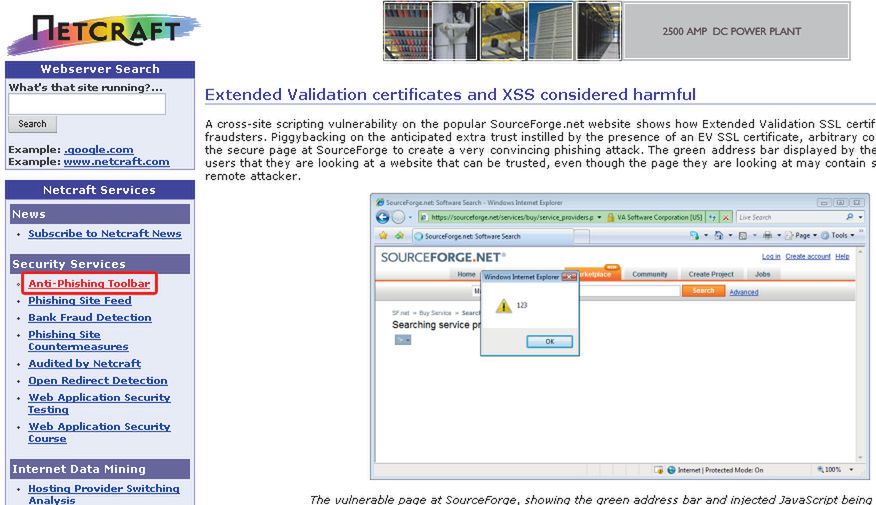Click the warning triangle icon in dialog
The height and width of the screenshot is (505, 876).
pyautogui.click(x=503, y=306)
